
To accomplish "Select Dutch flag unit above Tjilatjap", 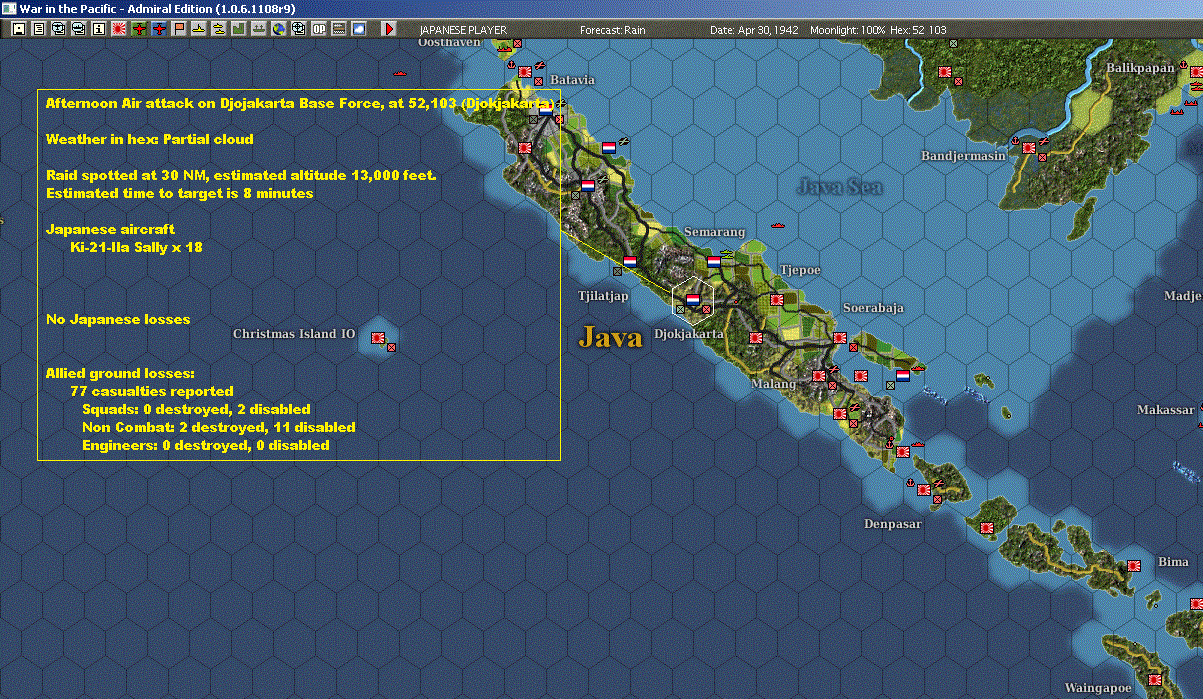I will pos(629,261).
